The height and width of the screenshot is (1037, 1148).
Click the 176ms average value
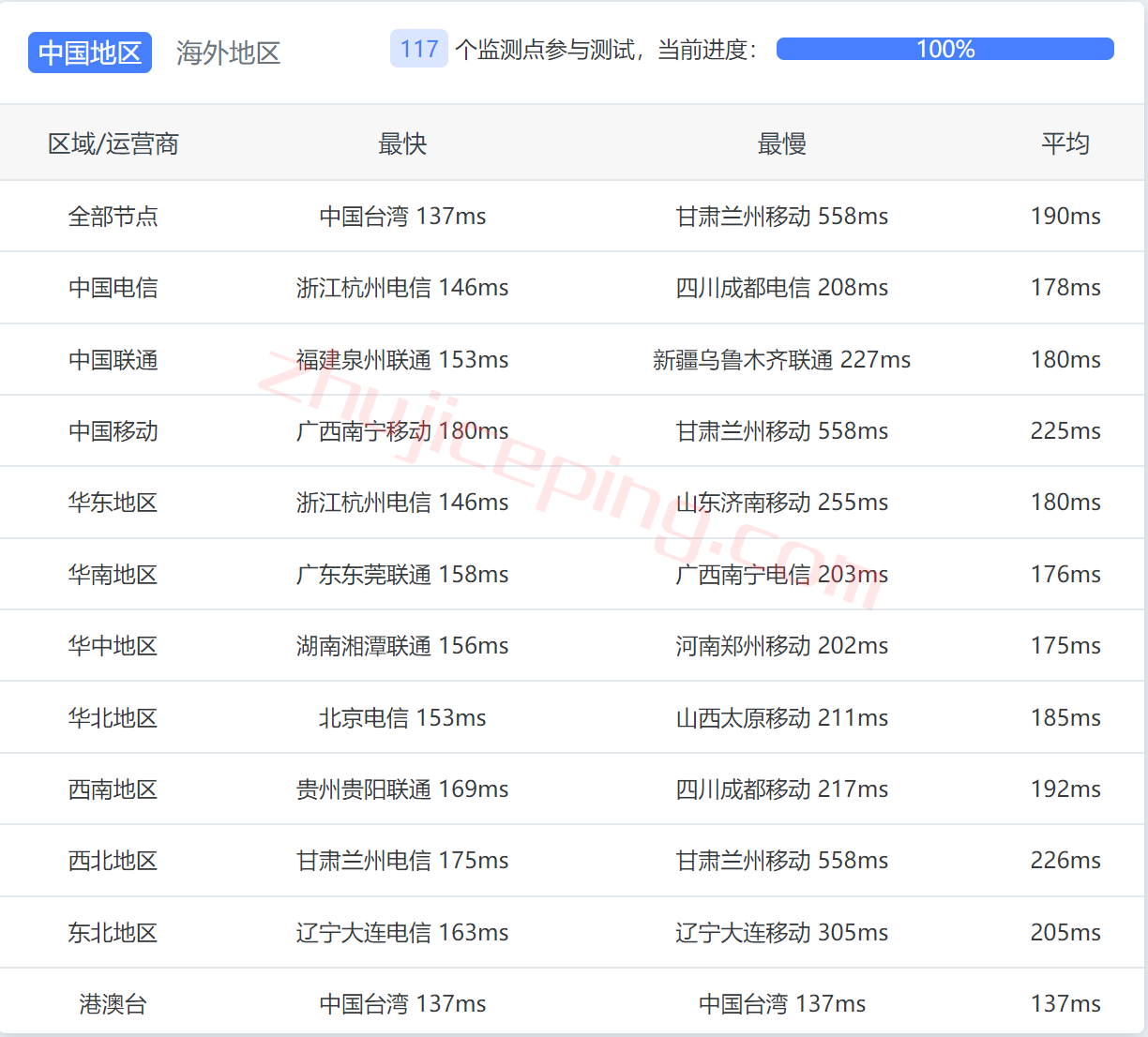1065,574
